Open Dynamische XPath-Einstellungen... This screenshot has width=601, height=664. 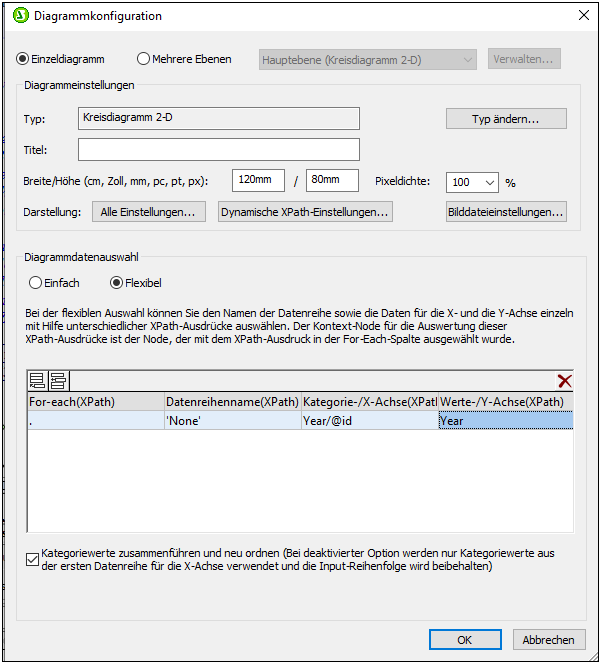pos(305,212)
